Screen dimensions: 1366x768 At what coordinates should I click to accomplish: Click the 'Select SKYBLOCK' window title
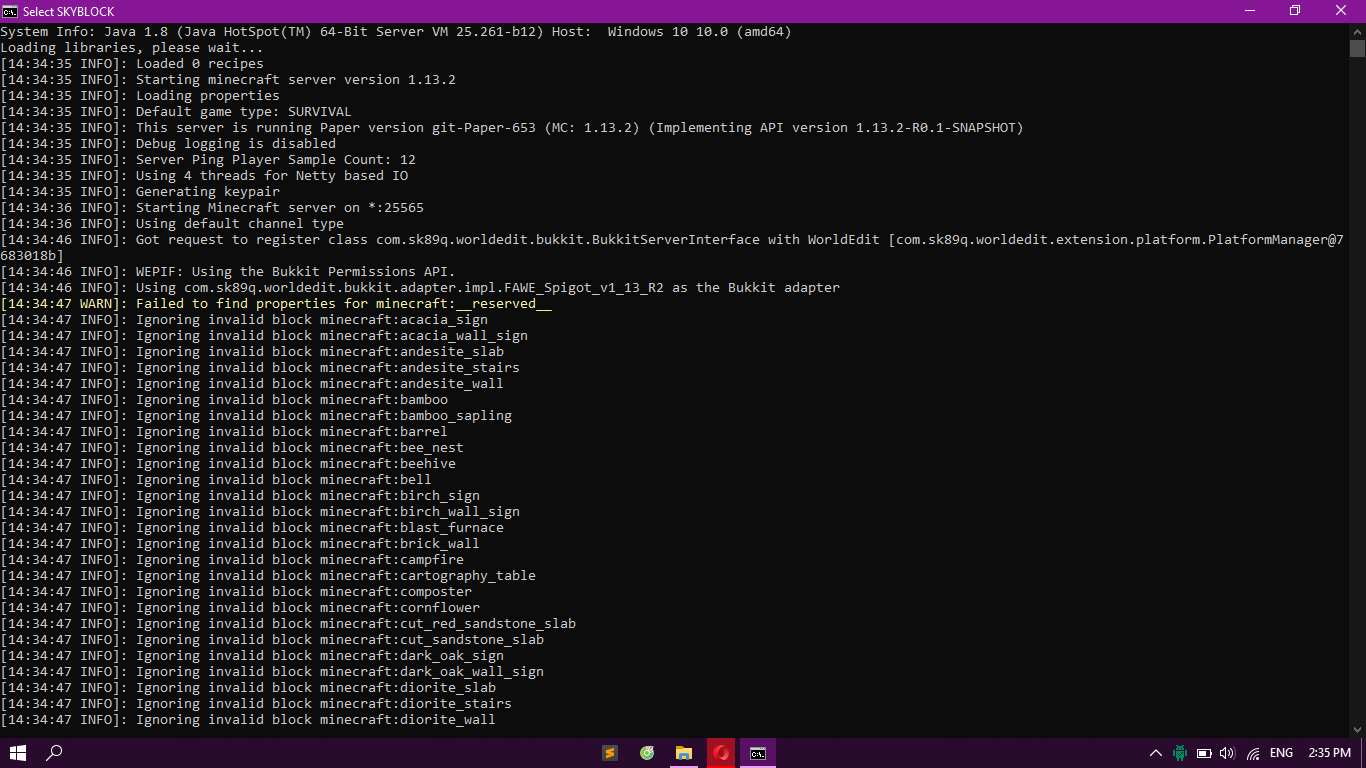point(69,11)
